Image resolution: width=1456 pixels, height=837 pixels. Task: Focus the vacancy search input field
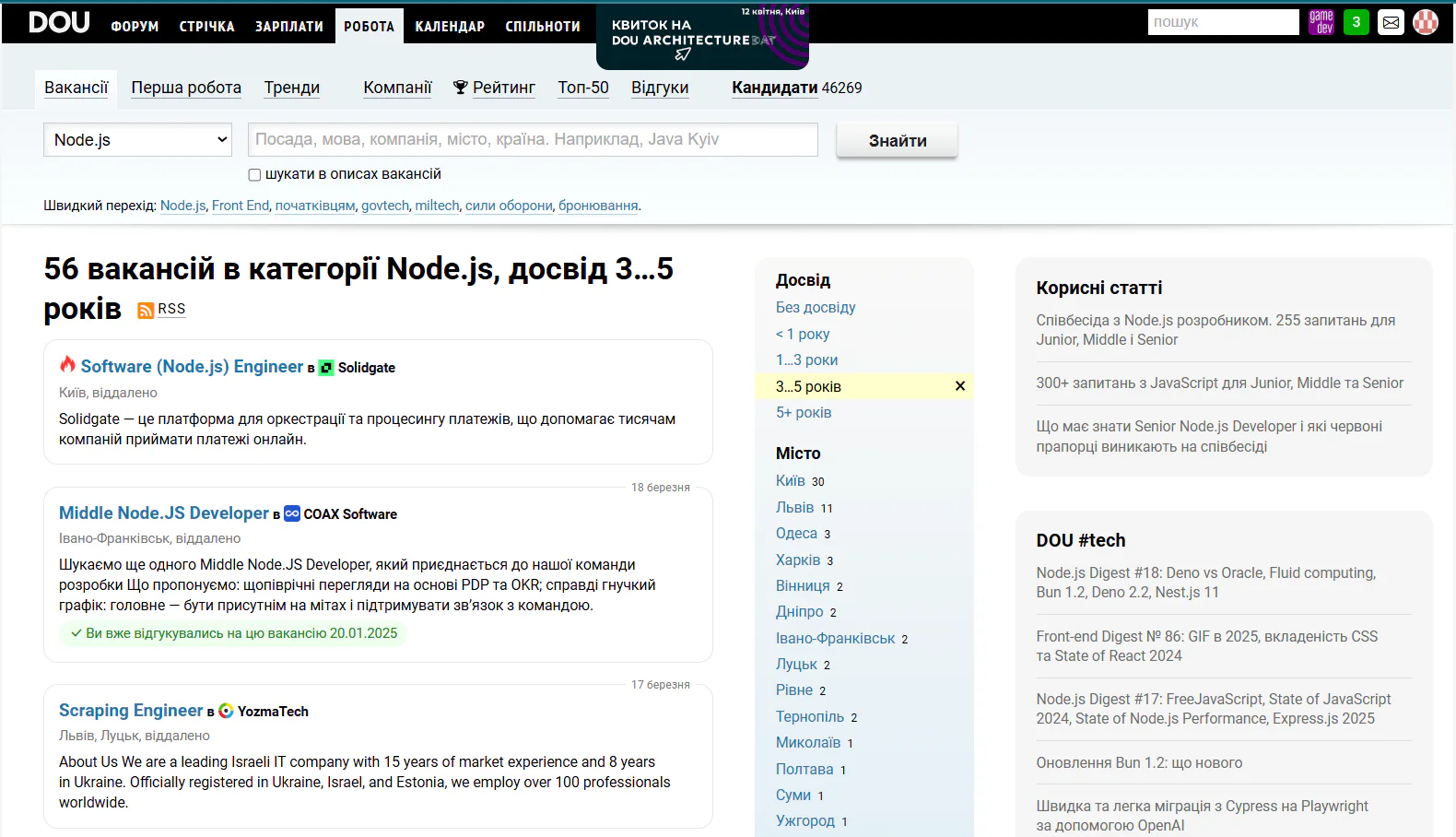click(x=533, y=140)
